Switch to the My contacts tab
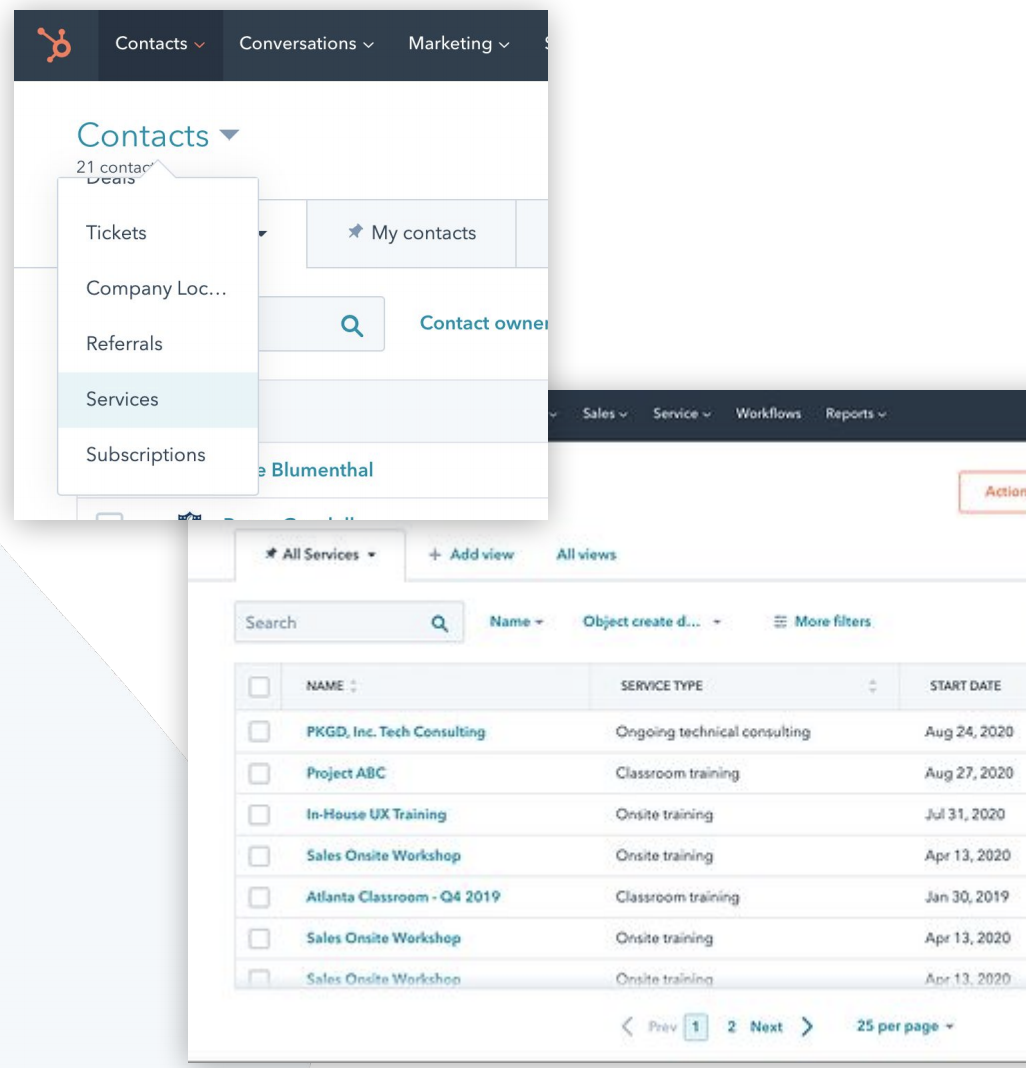 tap(411, 233)
